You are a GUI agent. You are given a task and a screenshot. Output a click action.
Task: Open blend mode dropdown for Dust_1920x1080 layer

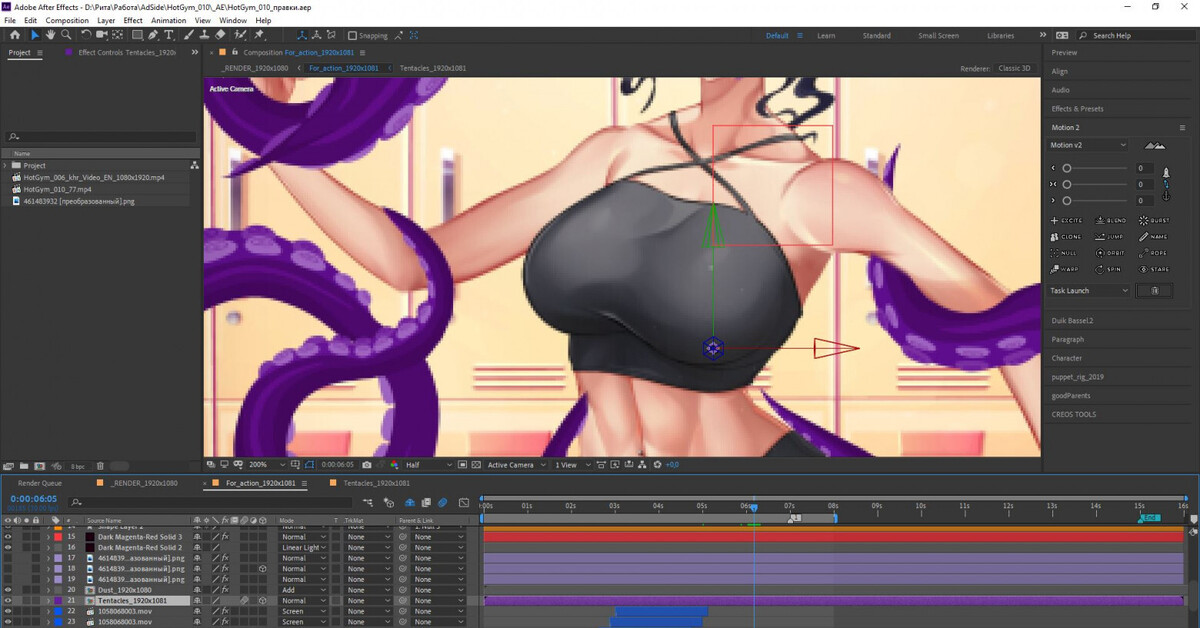coord(305,590)
